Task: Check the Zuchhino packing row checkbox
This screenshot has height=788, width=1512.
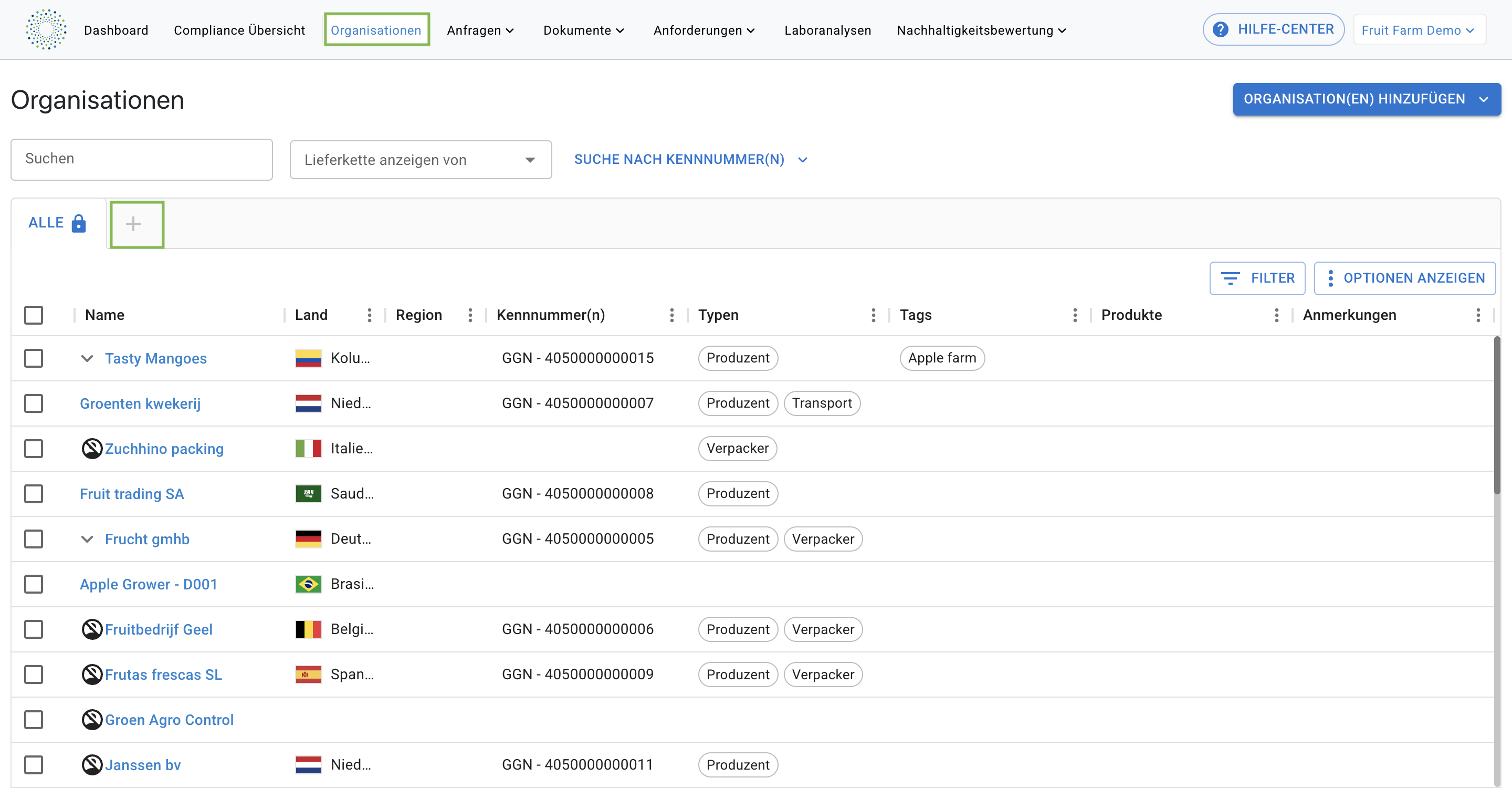Action: 34,449
